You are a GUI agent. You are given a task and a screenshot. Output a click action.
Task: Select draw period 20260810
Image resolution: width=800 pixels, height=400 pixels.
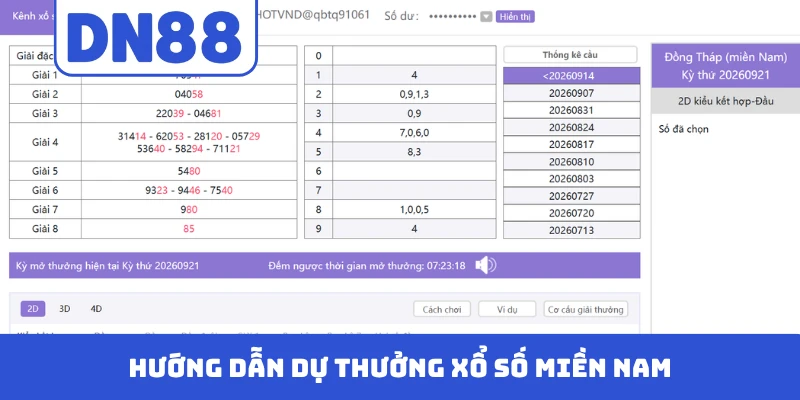click(x=571, y=162)
